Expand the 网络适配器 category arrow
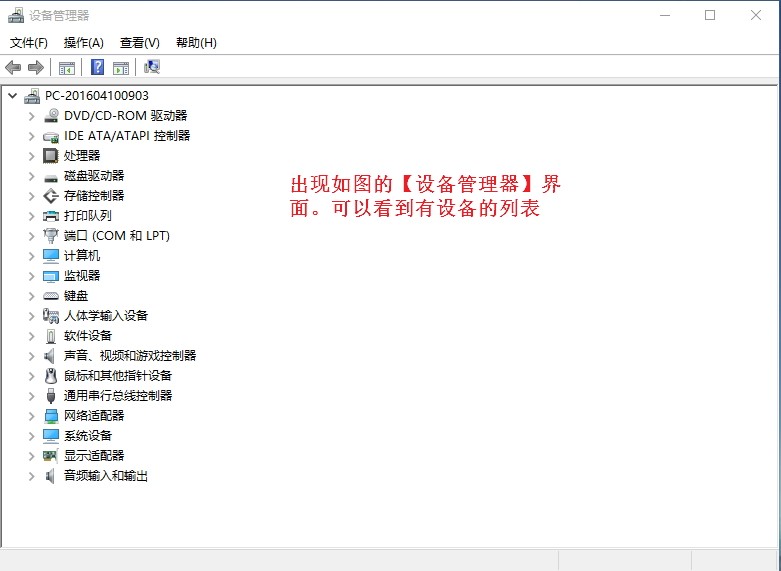 point(31,416)
